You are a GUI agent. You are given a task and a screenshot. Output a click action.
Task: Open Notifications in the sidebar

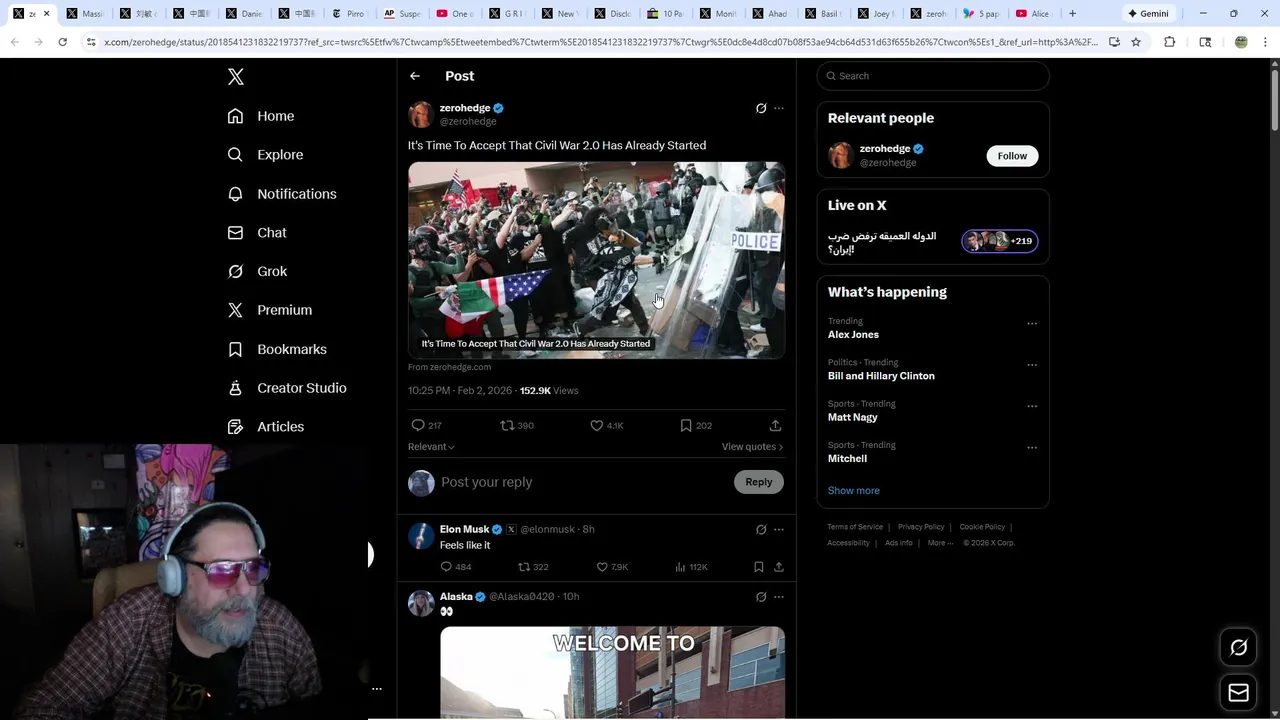point(281,194)
